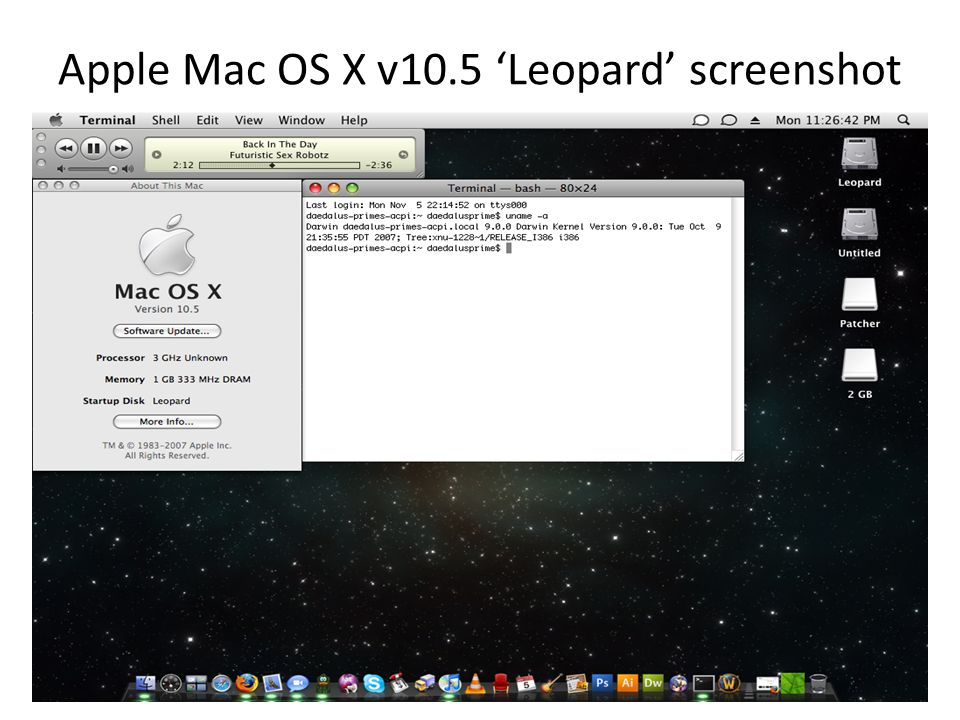Click the remaining time -2:36 in iTunes
This screenshot has width=960, height=720.
[x=378, y=165]
